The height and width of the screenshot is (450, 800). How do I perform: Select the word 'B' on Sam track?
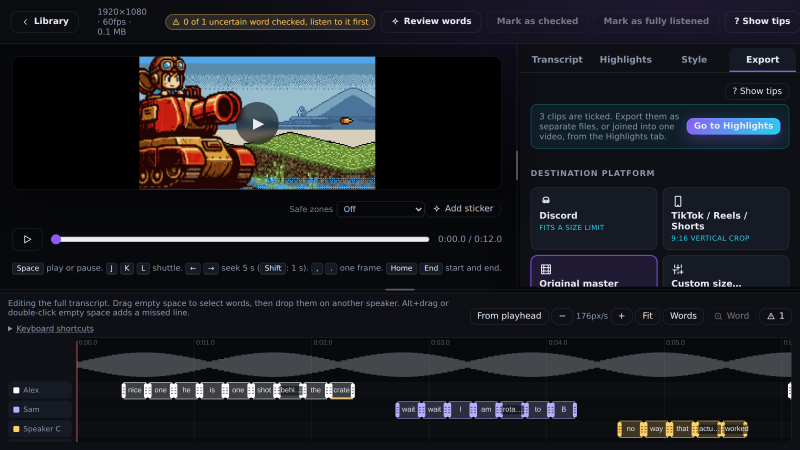(x=563, y=410)
